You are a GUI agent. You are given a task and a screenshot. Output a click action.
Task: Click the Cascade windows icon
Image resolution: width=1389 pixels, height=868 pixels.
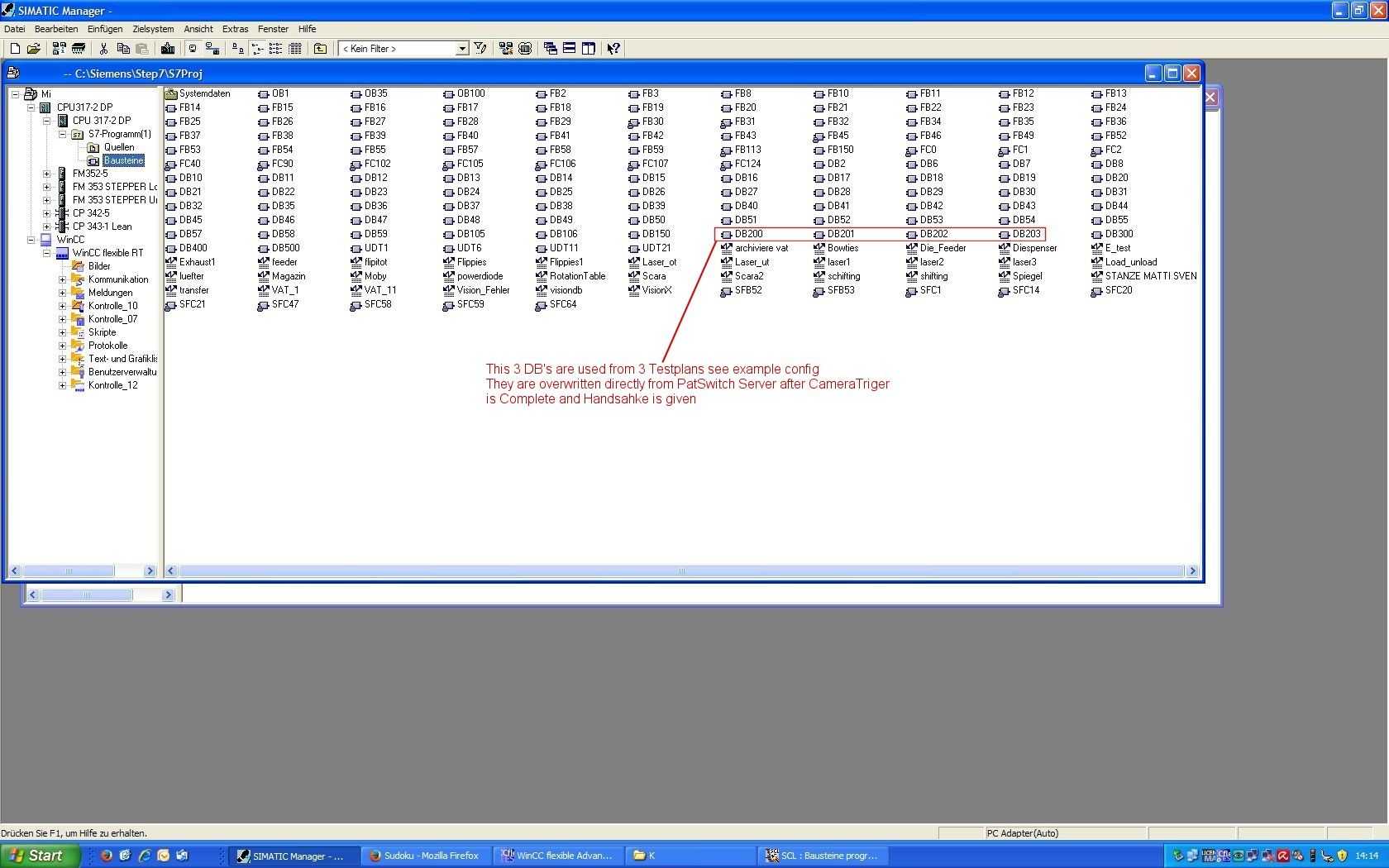click(551, 49)
